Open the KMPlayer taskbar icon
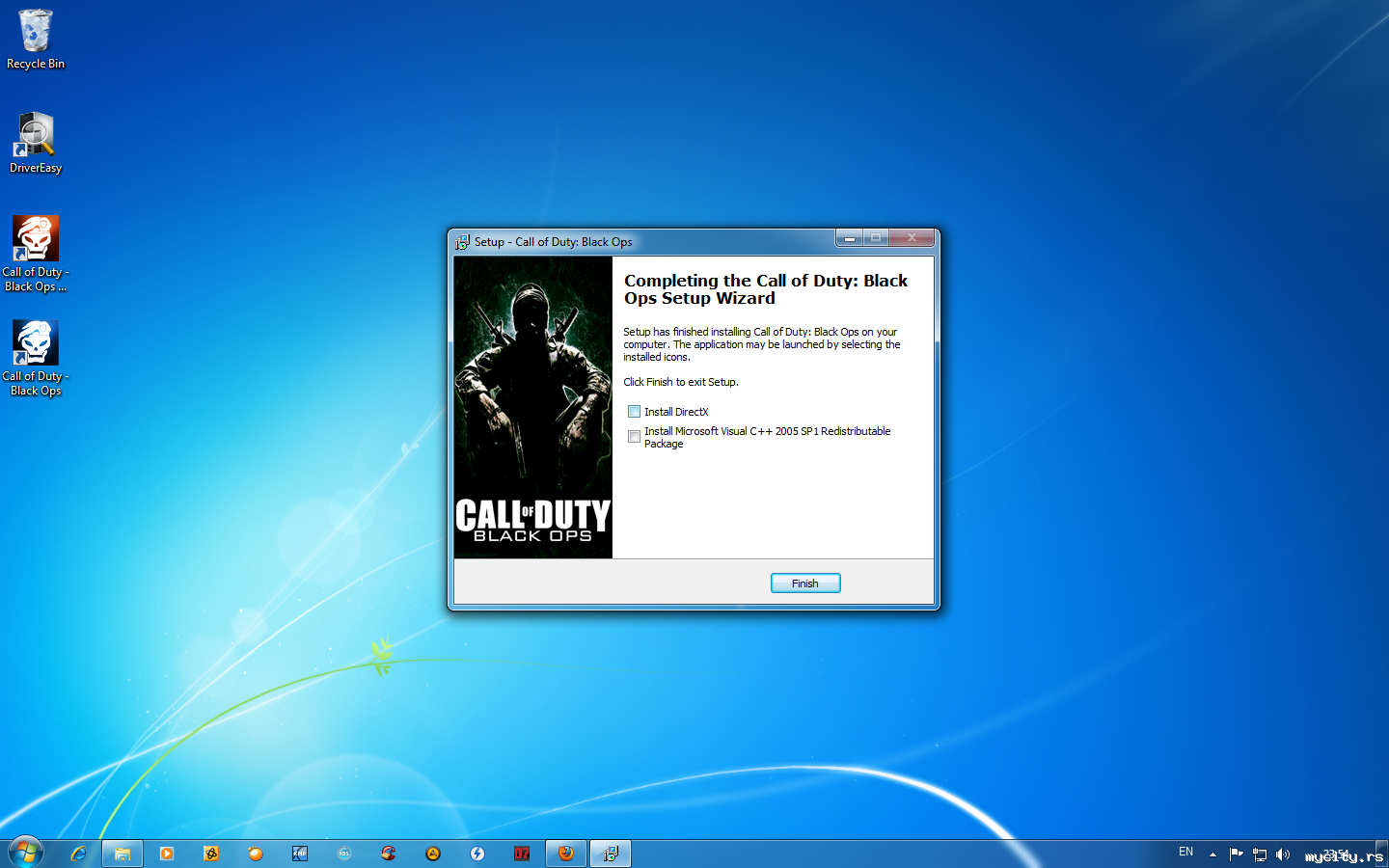 (300, 854)
